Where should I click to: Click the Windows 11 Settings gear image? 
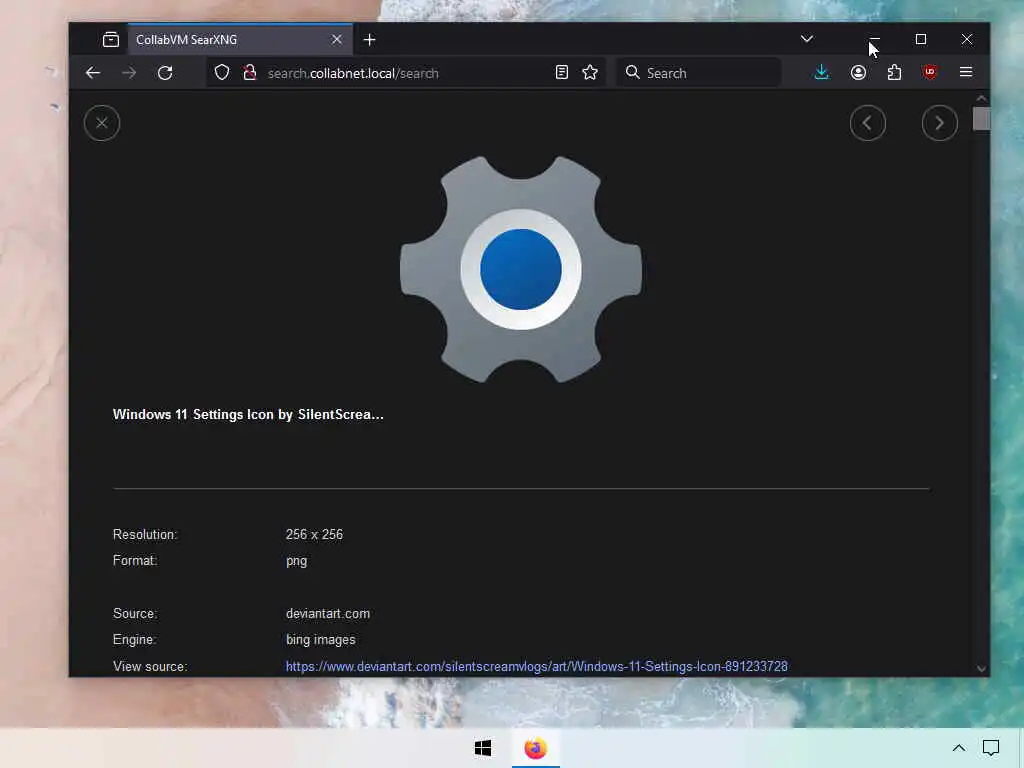pos(520,269)
